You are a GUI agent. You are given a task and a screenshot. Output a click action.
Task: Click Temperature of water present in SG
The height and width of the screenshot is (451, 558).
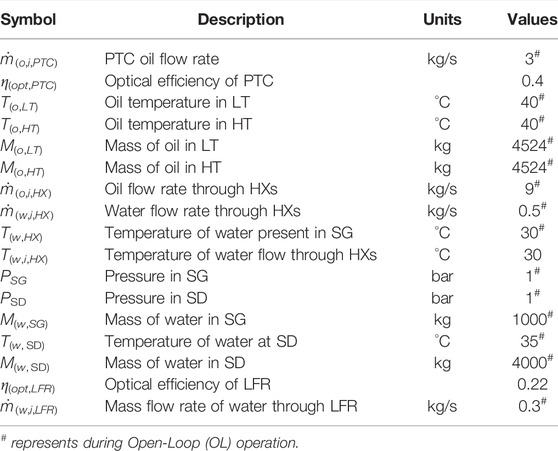point(228,233)
